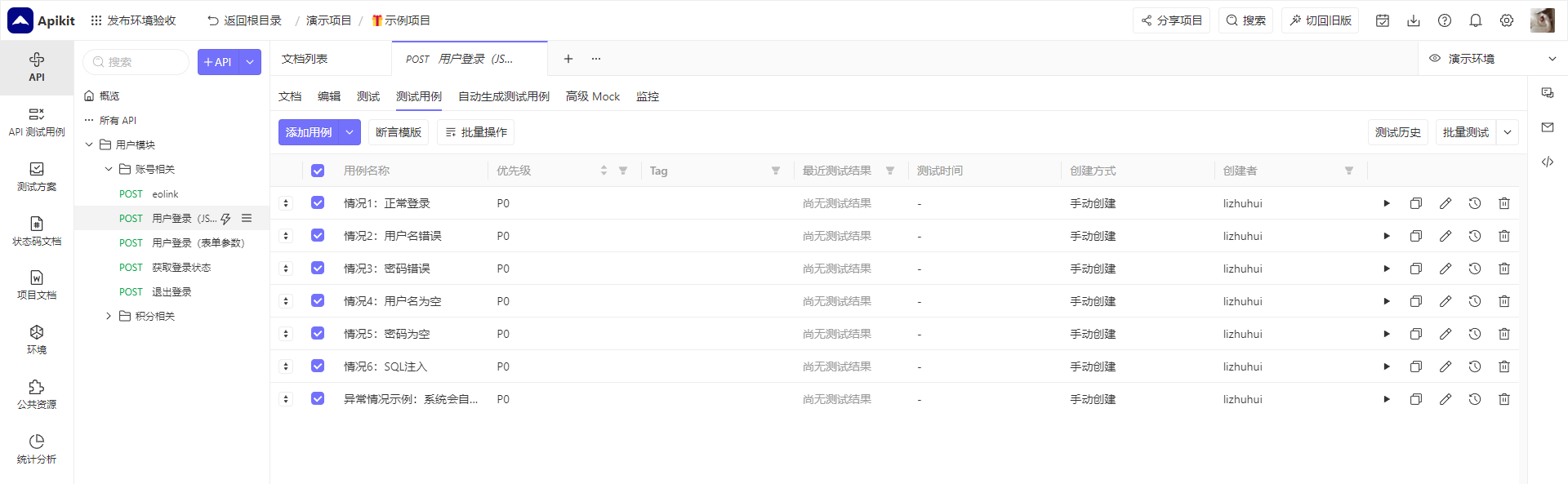1568x484 pixels.
Task: Click 分享项目 button
Action: (x=1171, y=20)
